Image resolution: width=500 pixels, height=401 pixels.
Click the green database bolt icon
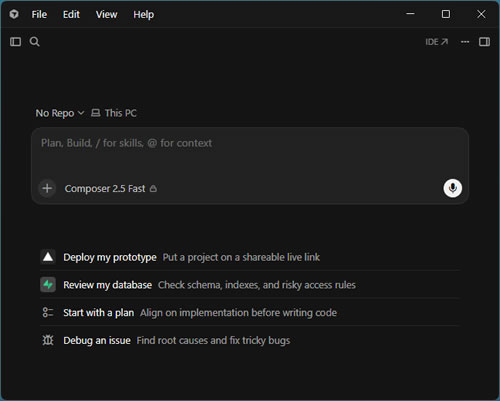[48, 285]
